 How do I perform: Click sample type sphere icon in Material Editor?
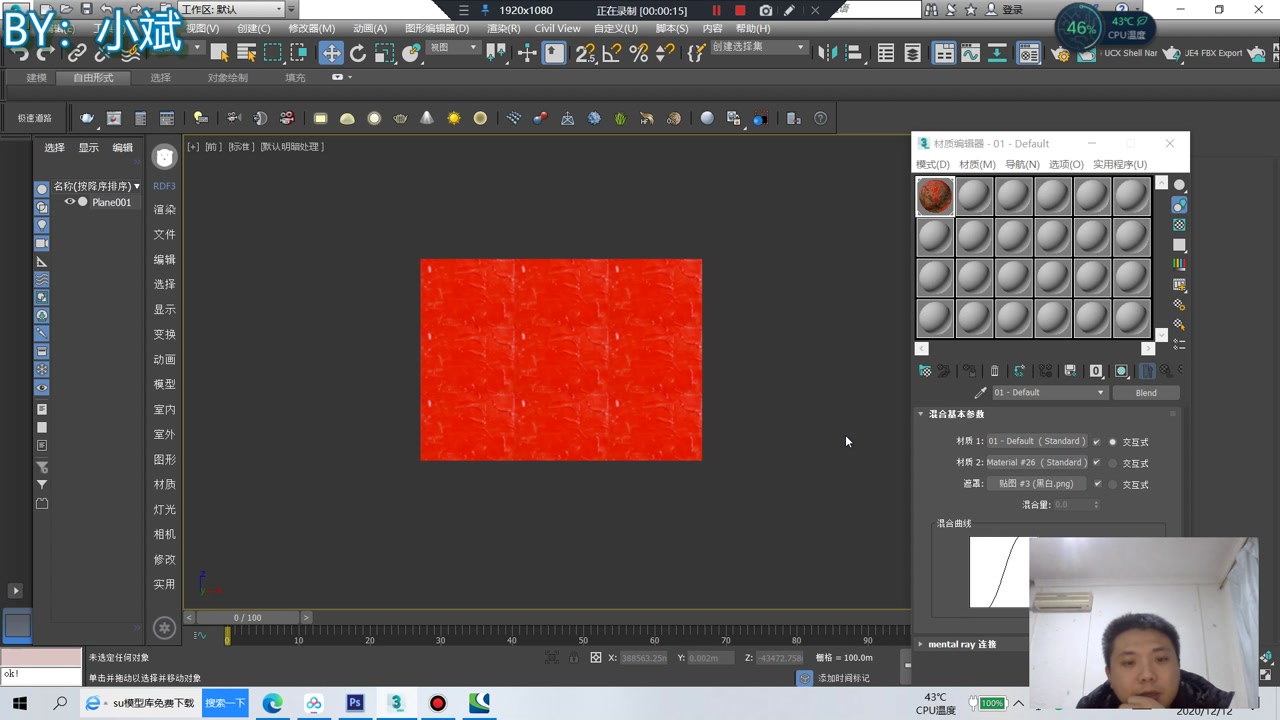click(x=1180, y=185)
